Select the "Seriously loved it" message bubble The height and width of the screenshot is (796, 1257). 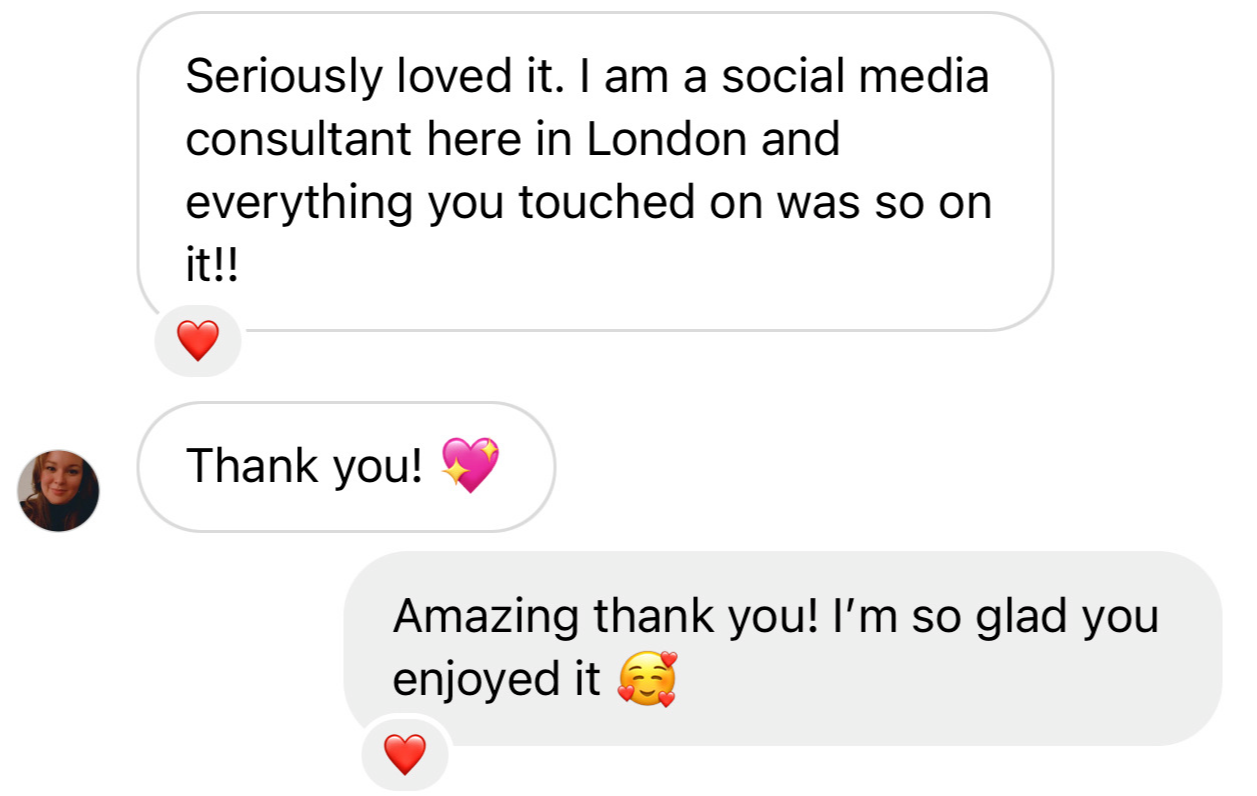[595, 172]
